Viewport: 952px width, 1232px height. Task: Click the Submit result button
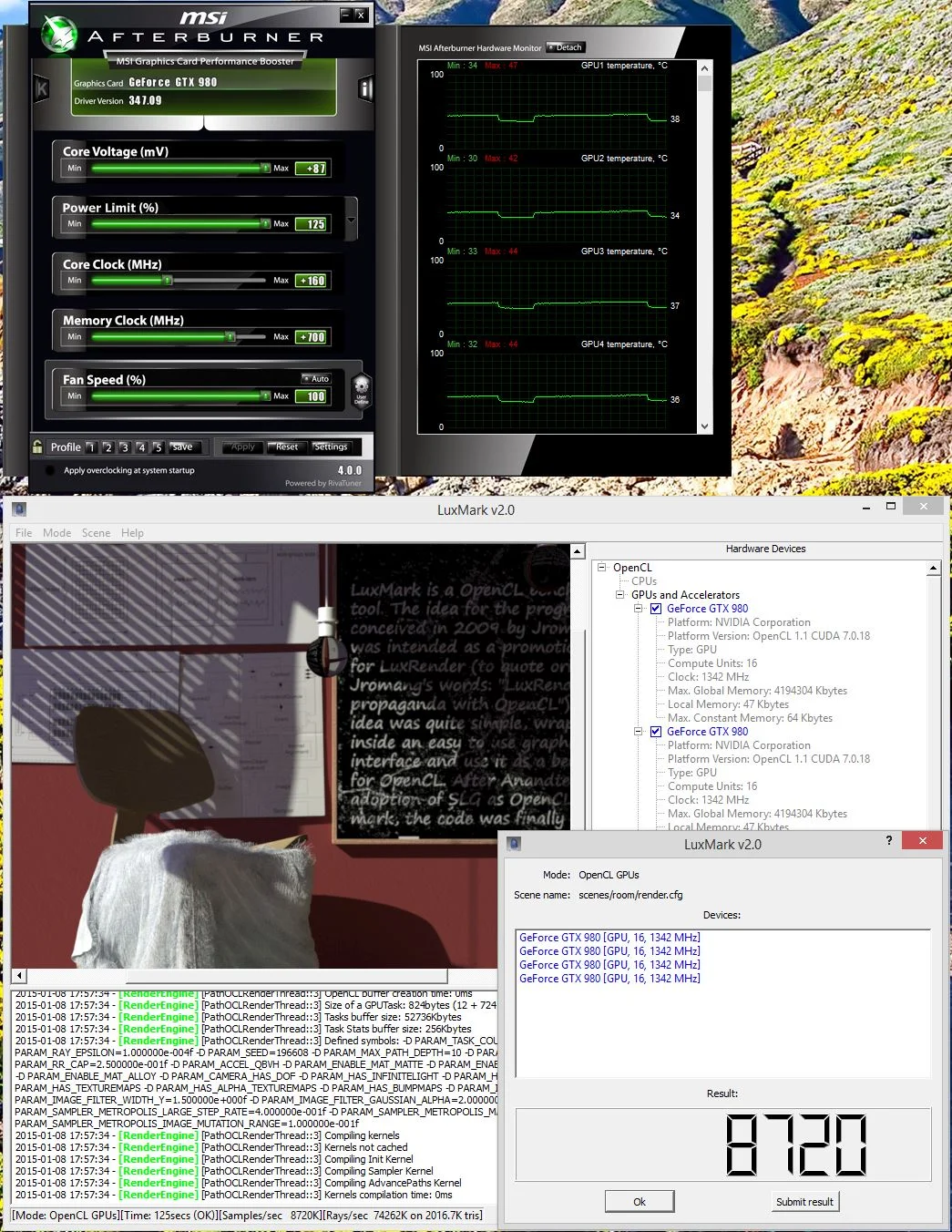pyautogui.click(x=804, y=1202)
